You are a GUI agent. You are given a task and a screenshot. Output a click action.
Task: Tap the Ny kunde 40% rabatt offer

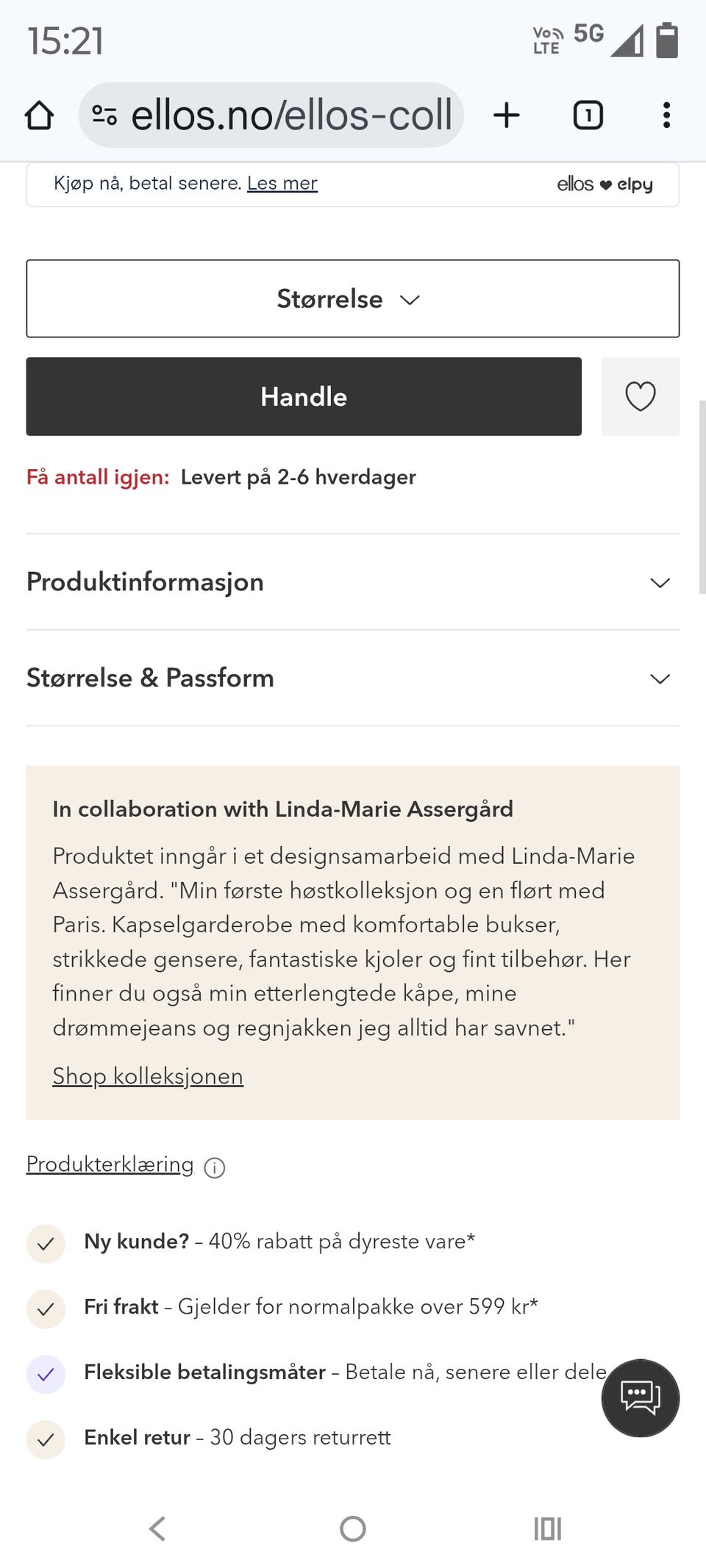tap(279, 1242)
